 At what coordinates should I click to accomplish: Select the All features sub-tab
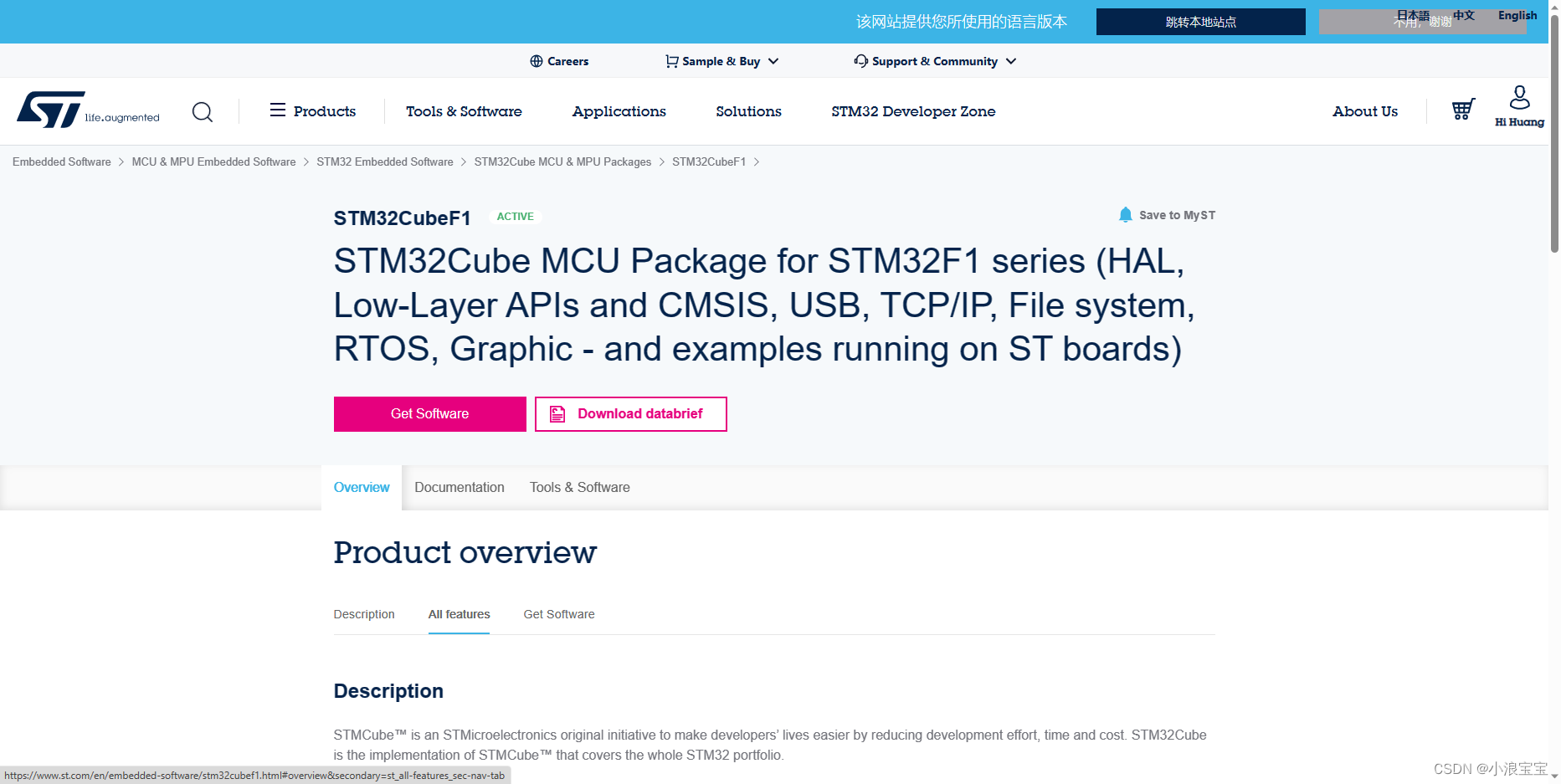coord(460,614)
